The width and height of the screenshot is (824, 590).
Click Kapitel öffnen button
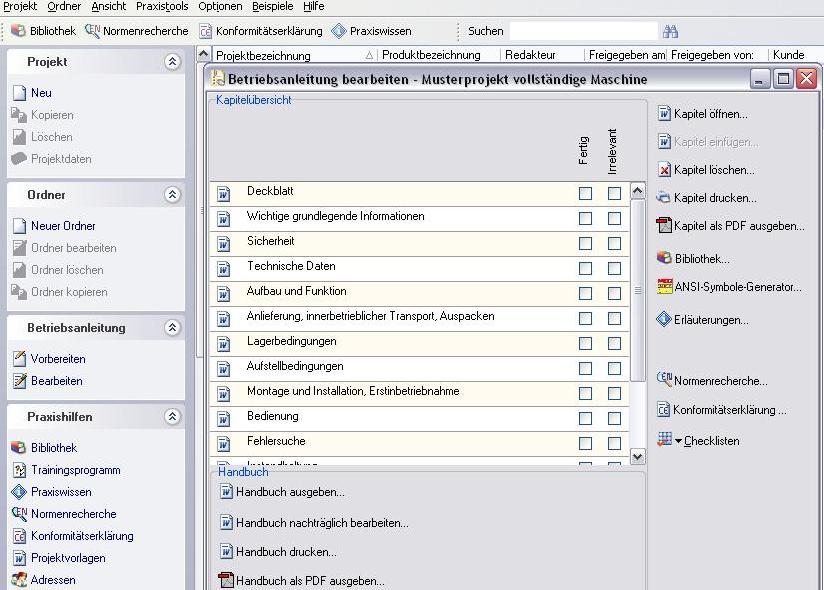(710, 114)
